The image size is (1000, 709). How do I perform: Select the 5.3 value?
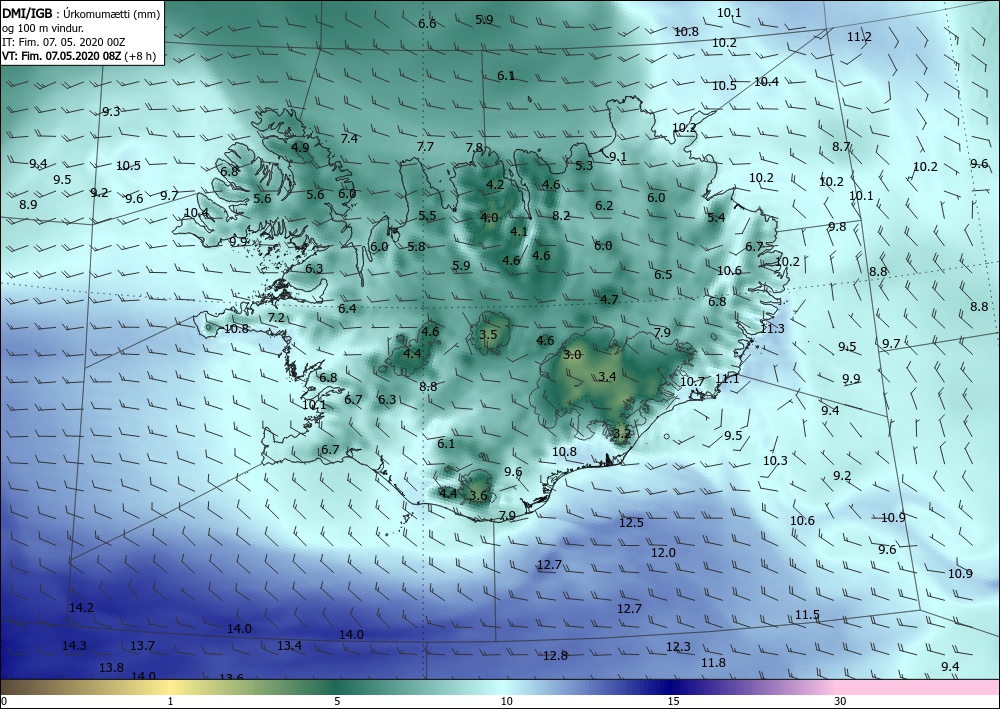[x=584, y=165]
